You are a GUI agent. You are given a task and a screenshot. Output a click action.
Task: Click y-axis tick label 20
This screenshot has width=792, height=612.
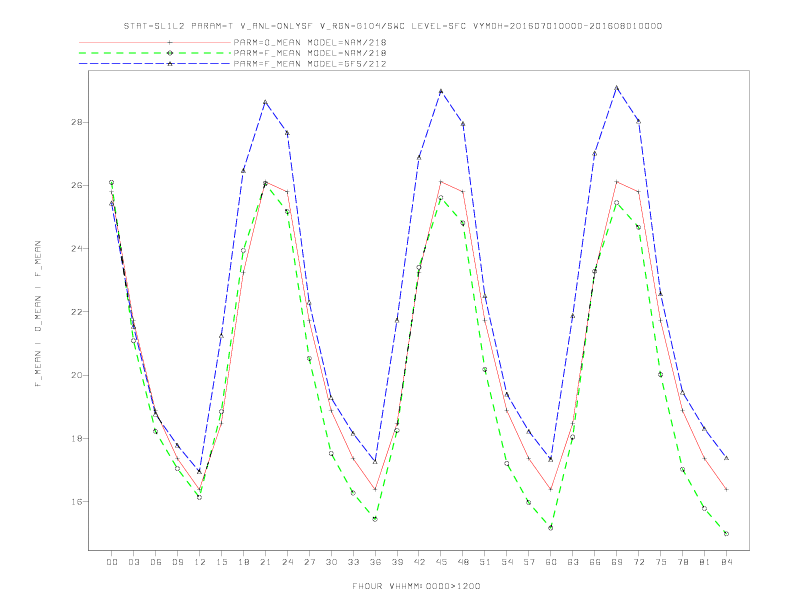pos(77,375)
